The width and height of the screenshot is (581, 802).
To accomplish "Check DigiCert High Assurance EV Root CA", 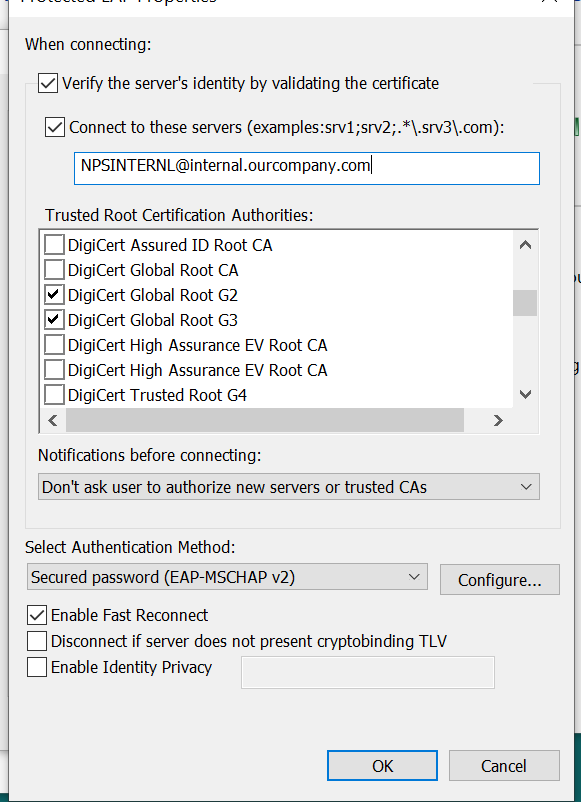I will (x=54, y=344).
